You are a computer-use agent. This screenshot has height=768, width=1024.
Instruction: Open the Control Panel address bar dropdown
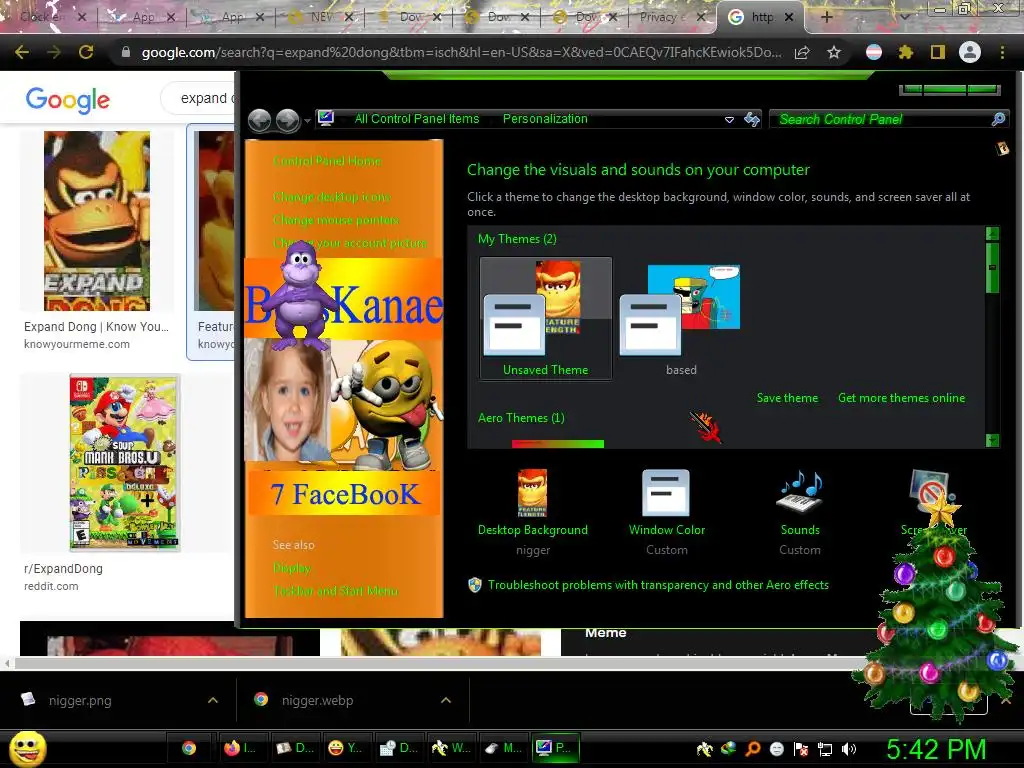(729, 120)
